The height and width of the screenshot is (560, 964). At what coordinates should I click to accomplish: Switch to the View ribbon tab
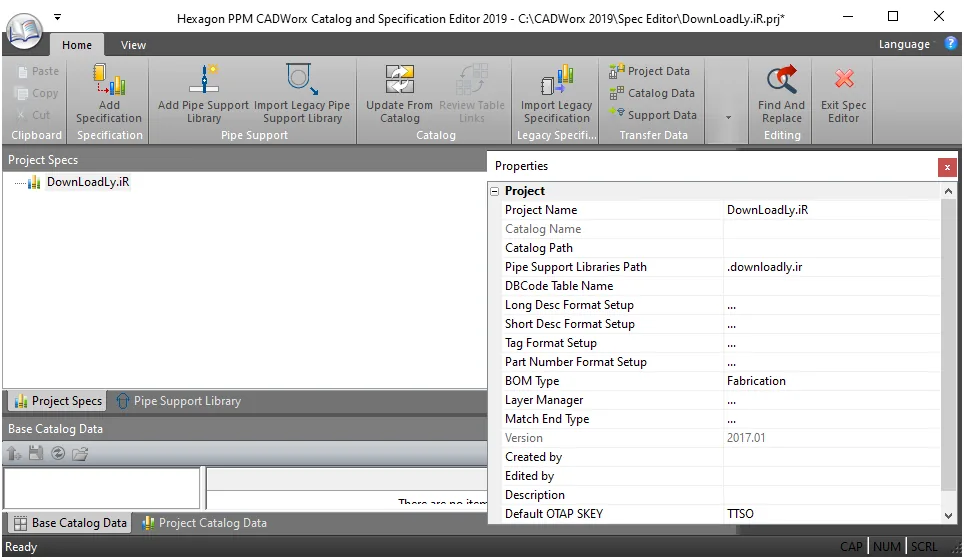pos(133,45)
